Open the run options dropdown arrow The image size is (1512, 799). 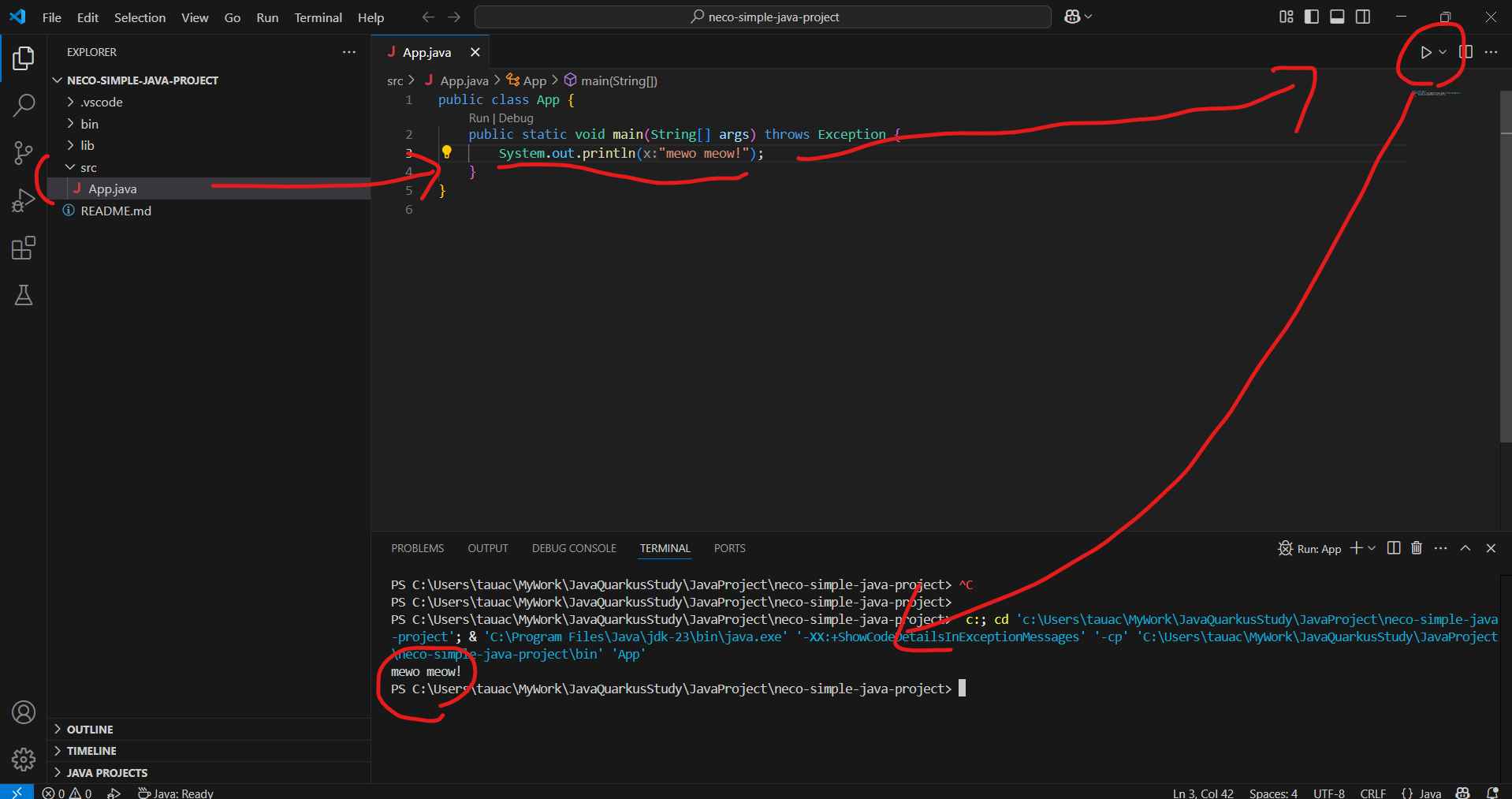tap(1443, 53)
